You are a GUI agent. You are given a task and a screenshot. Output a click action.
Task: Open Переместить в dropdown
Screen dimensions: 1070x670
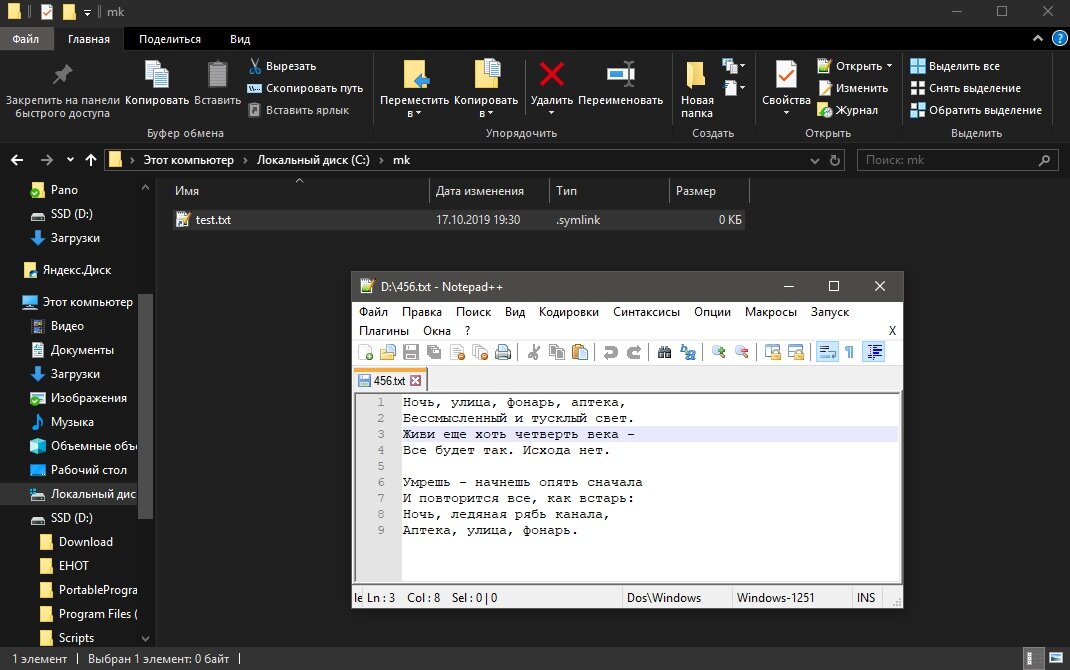pyautogui.click(x=414, y=89)
